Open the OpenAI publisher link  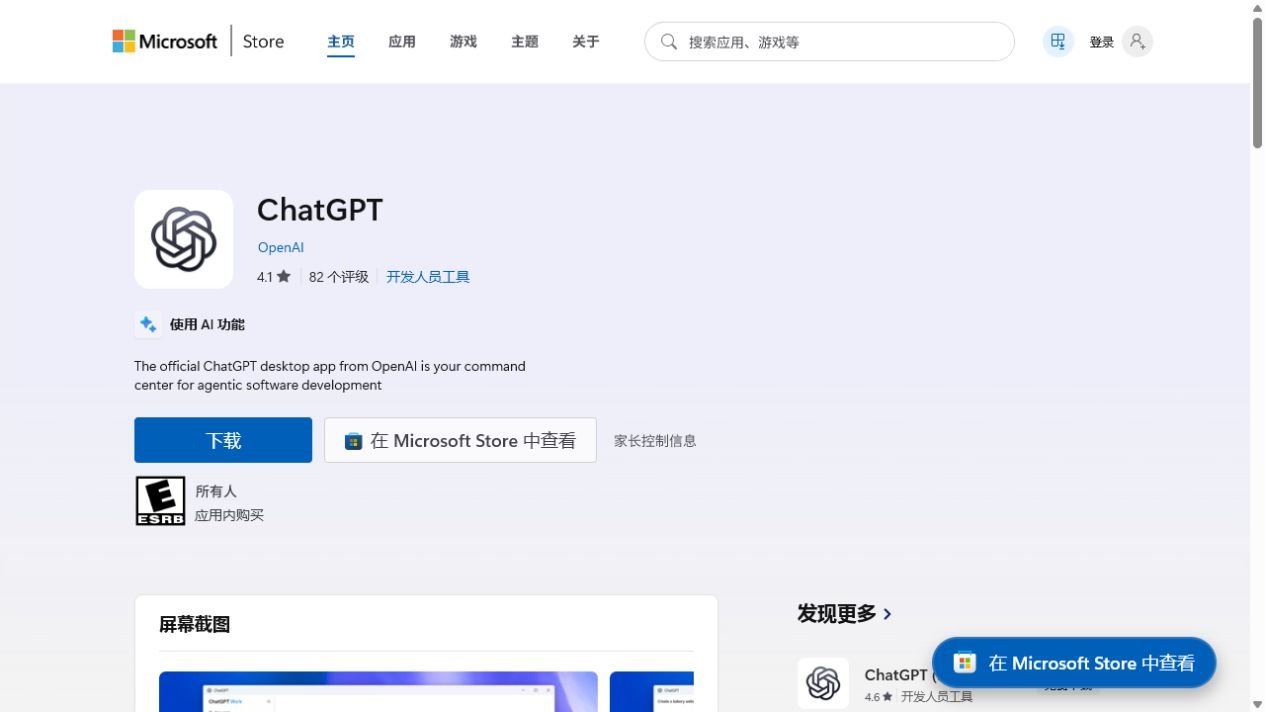click(x=281, y=247)
